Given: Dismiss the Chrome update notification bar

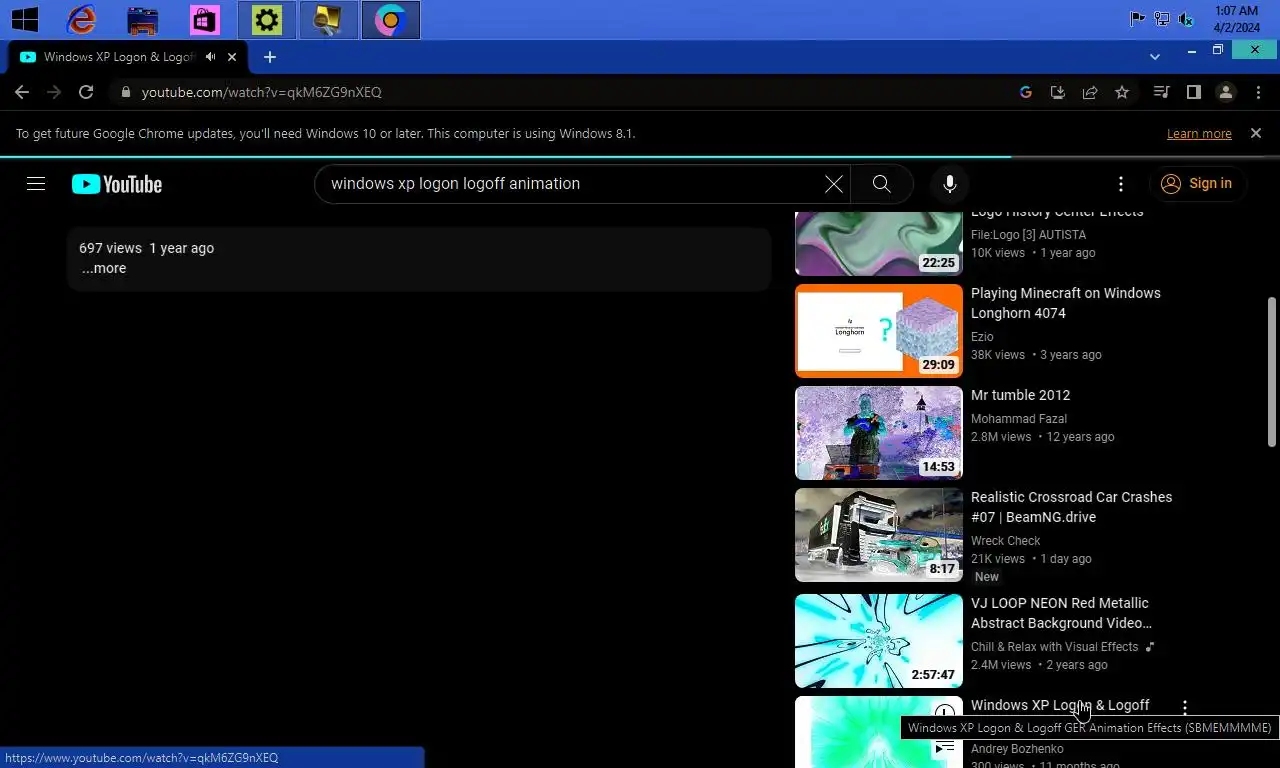Looking at the screenshot, I should [1256, 133].
